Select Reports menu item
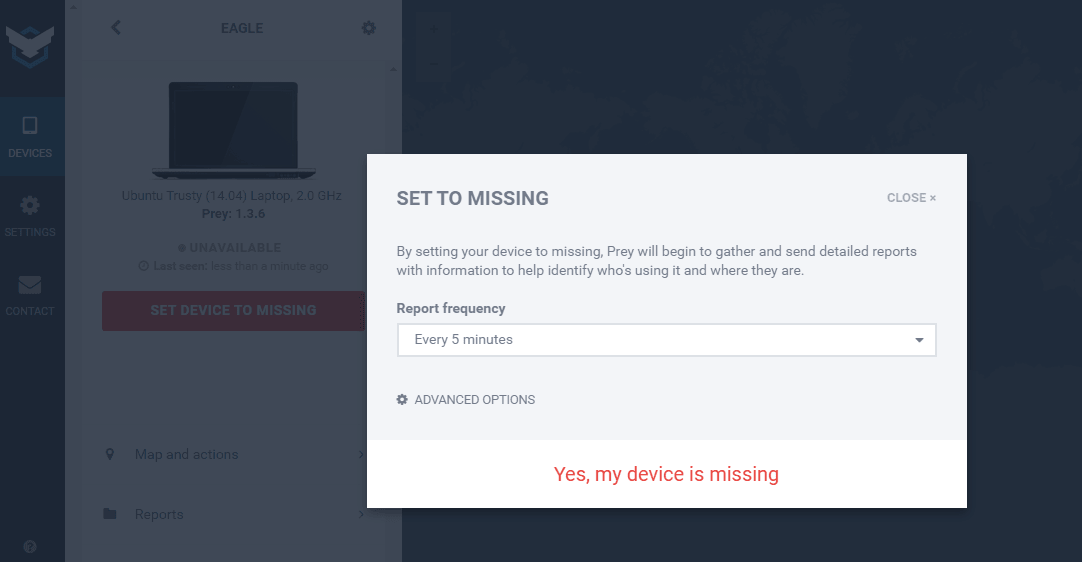This screenshot has width=1082, height=562. 159,515
